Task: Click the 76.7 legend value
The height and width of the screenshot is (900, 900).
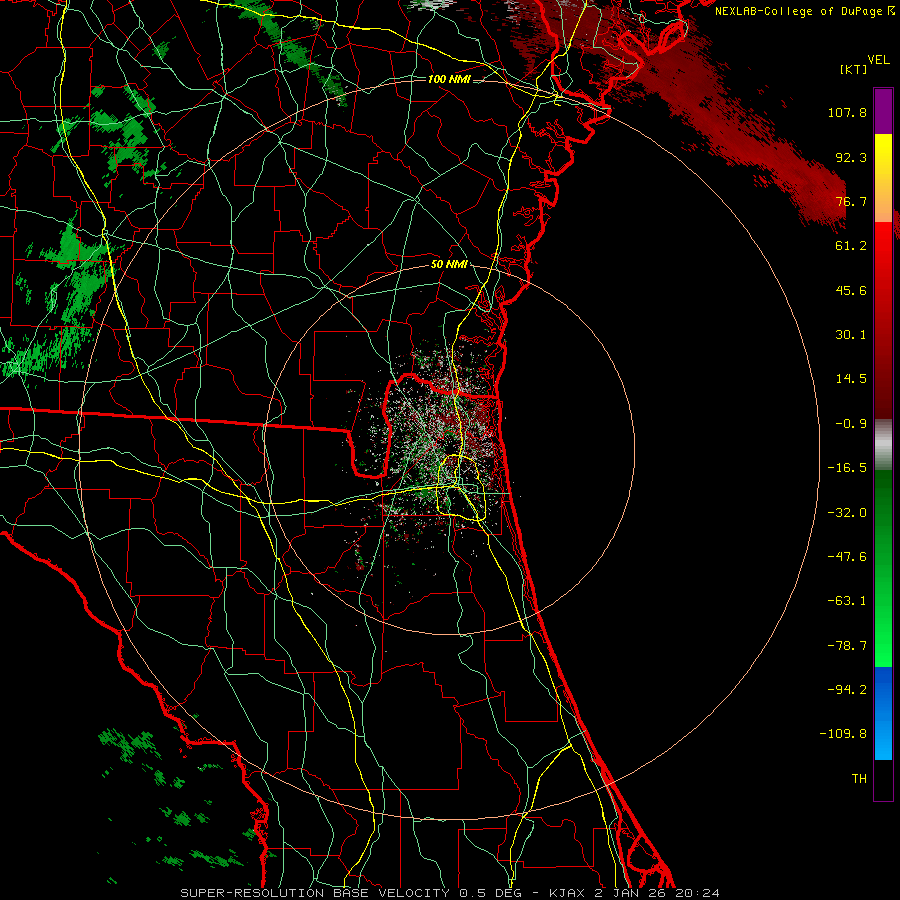Action: coord(851,201)
